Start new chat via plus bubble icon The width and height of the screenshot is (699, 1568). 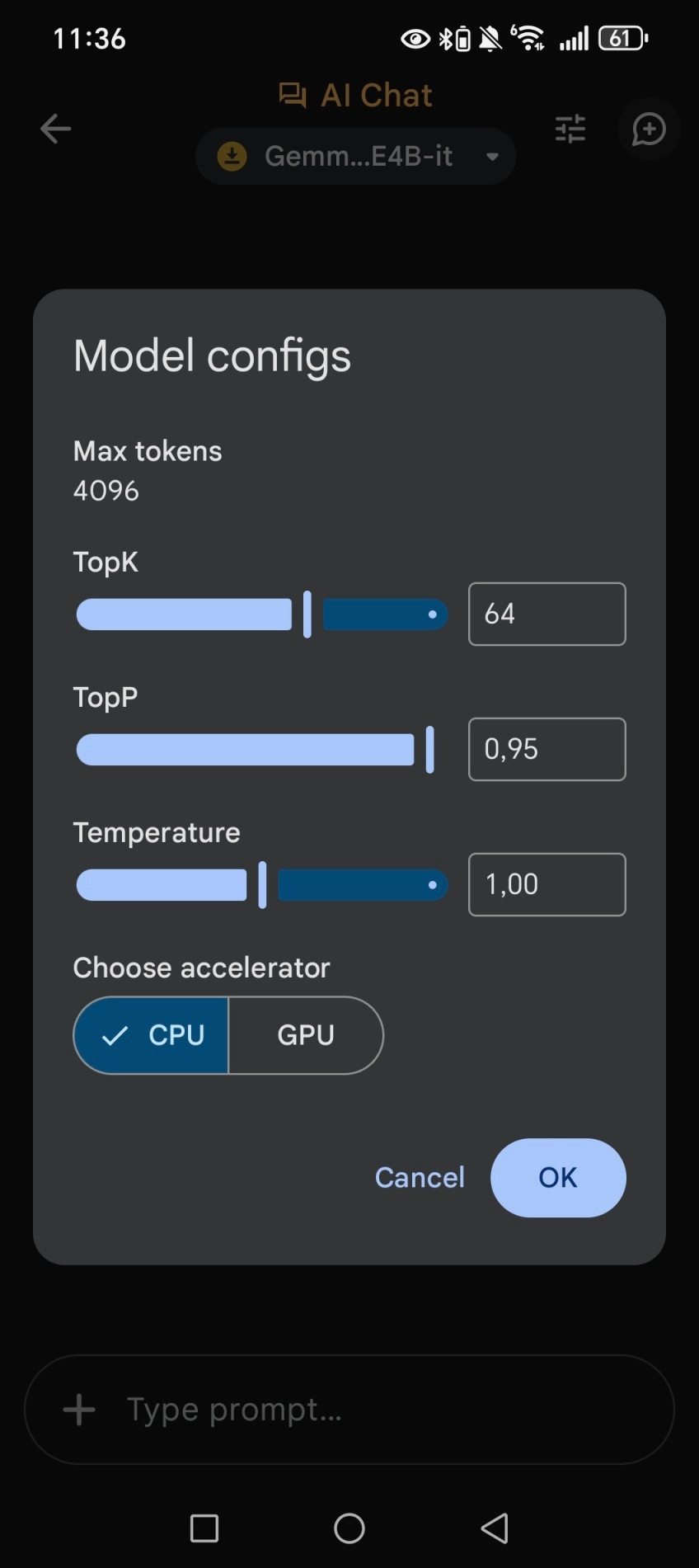pos(649,129)
